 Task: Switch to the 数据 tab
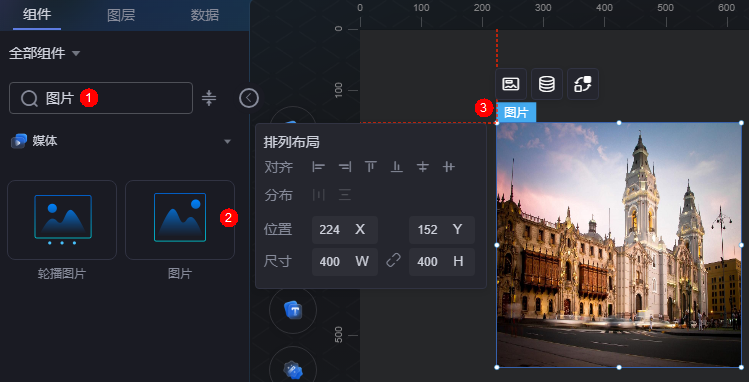[205, 15]
